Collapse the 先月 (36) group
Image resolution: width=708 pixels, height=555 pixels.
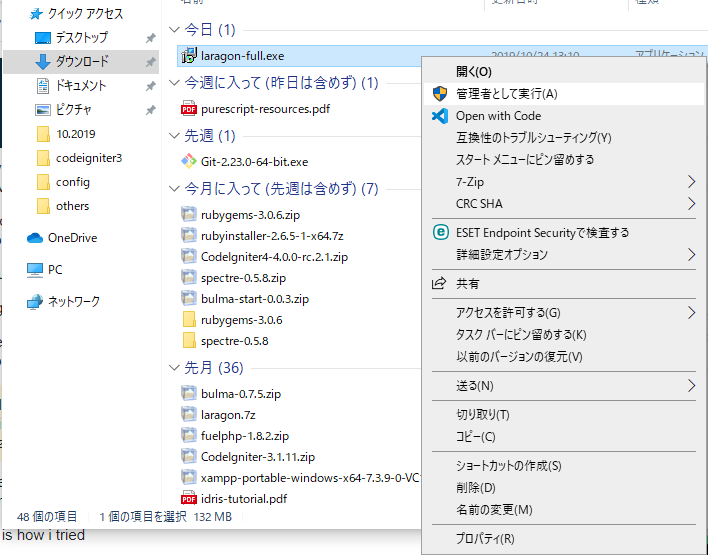[x=174, y=368]
